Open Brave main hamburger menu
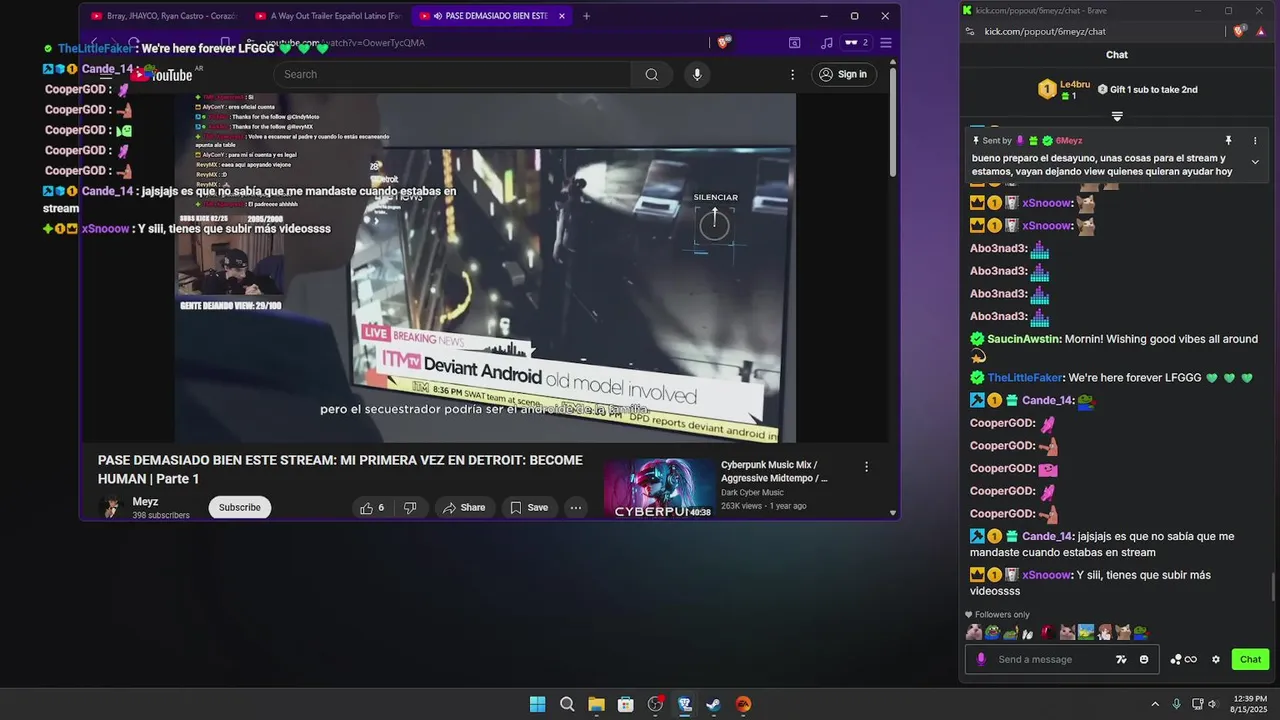 pos(886,43)
